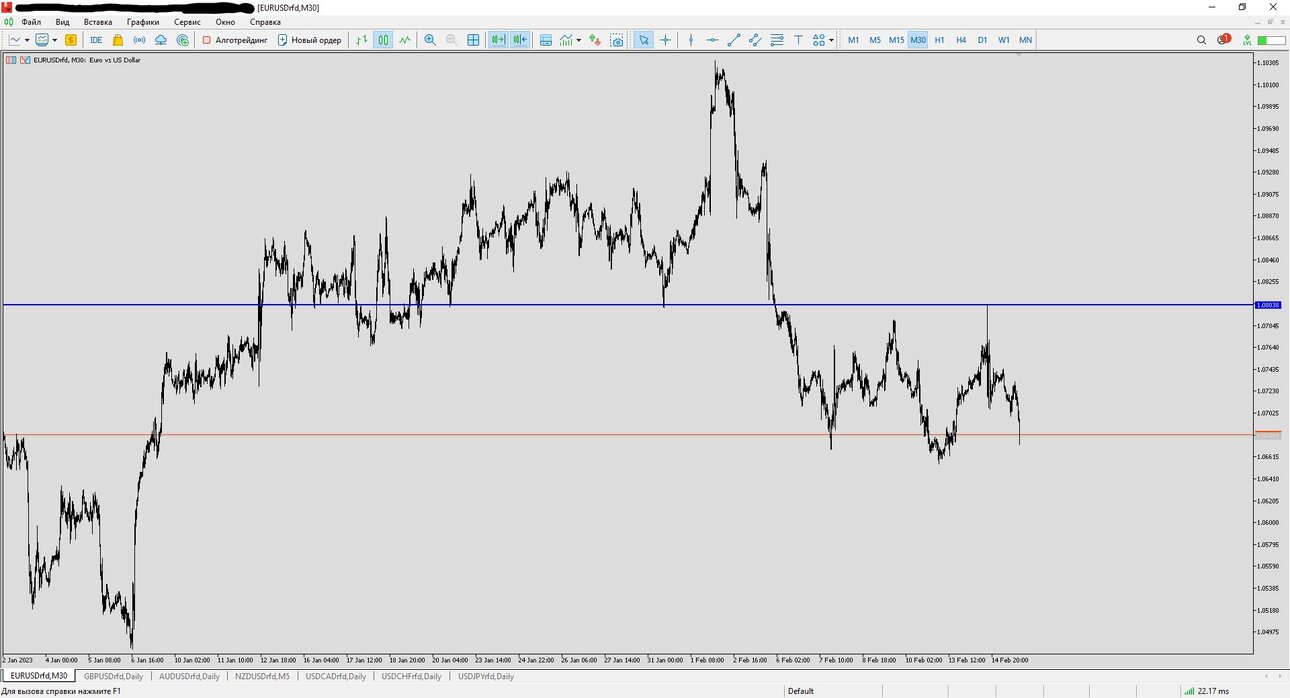
Task: Expand the objects dropdown arrow
Action: click(832, 40)
